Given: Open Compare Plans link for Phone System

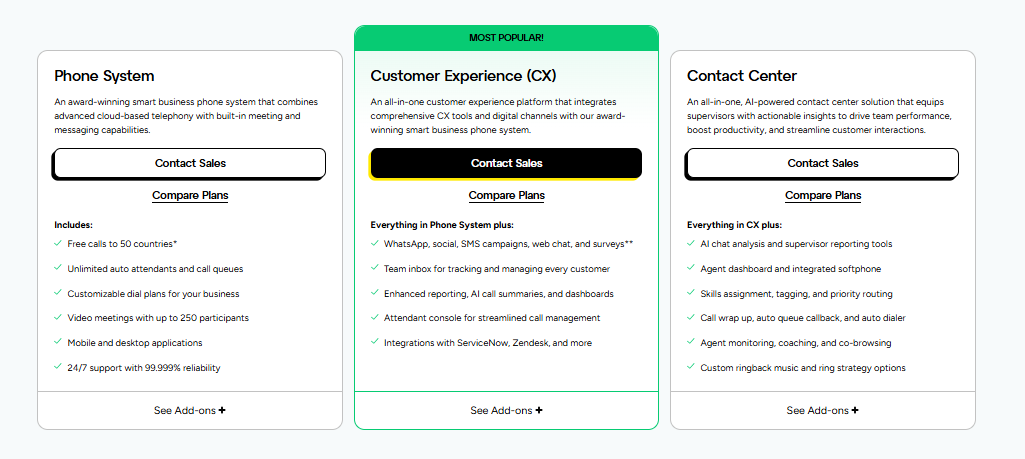Looking at the screenshot, I should pyautogui.click(x=190, y=195).
